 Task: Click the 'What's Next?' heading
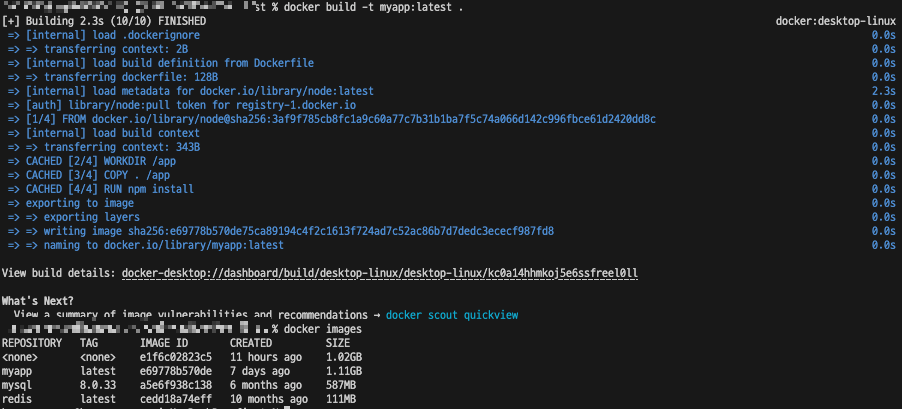pyautogui.click(x=38, y=301)
